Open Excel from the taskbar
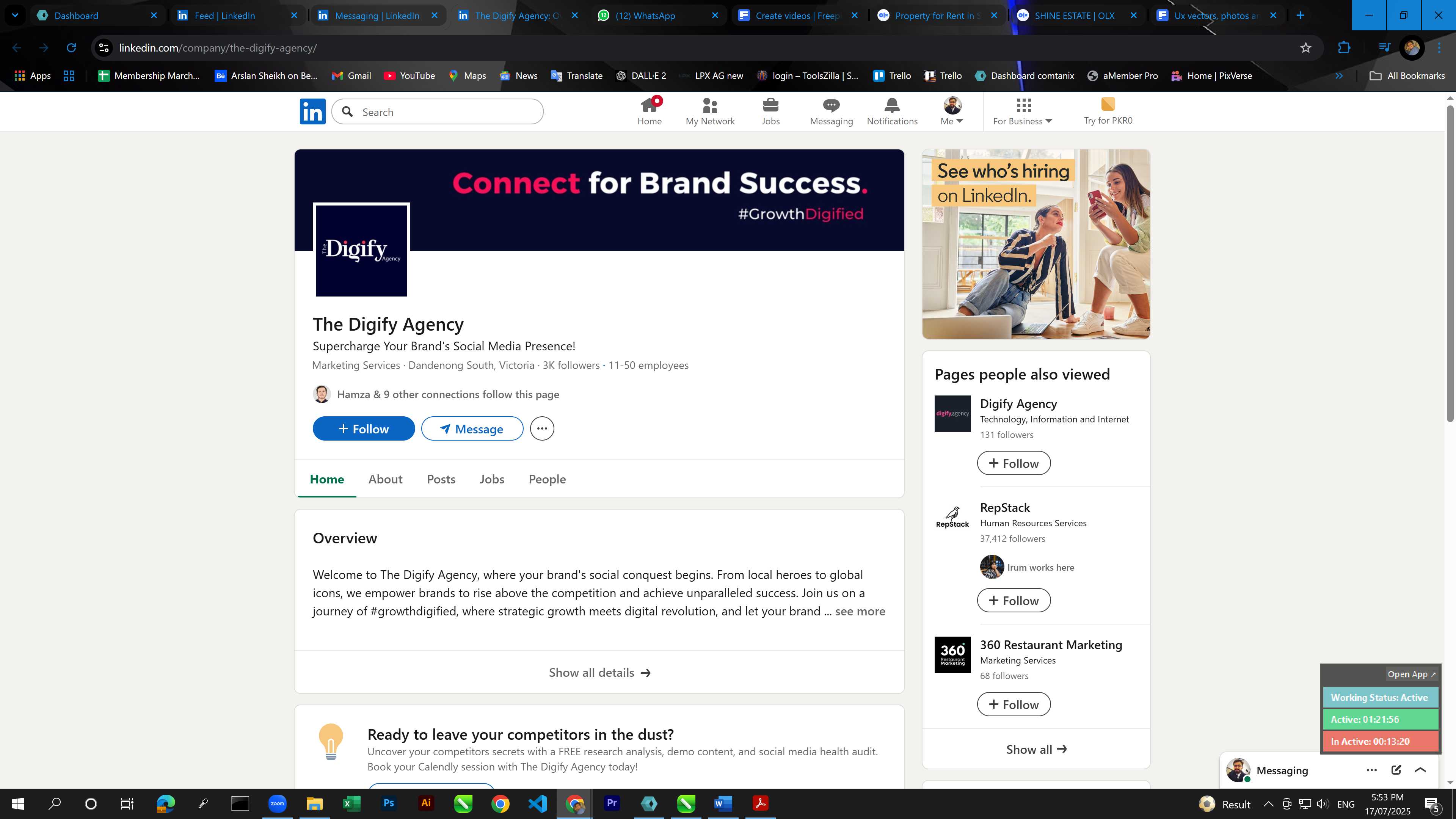This screenshot has width=1456, height=819. pyautogui.click(x=351, y=803)
